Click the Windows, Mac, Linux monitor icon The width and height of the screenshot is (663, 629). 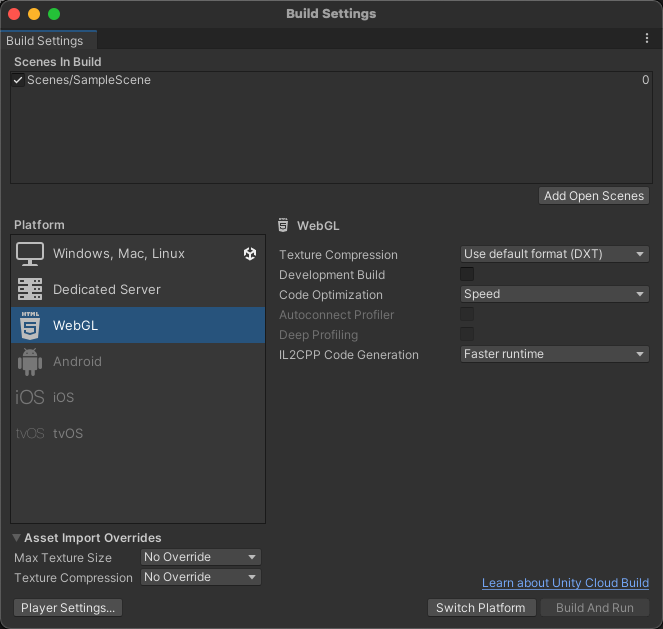pos(30,254)
